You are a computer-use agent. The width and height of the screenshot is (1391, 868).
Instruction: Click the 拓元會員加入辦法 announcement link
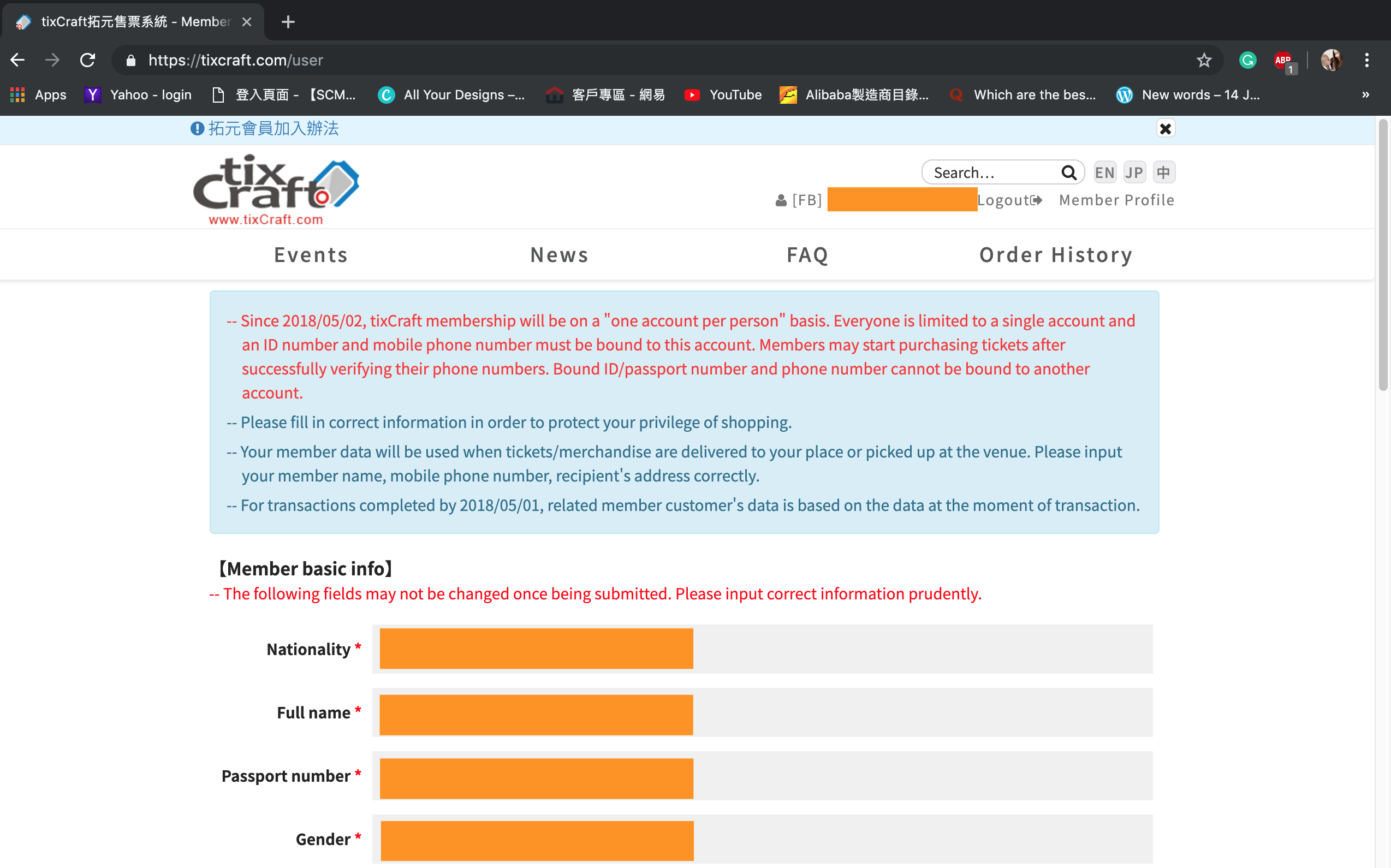click(274, 129)
